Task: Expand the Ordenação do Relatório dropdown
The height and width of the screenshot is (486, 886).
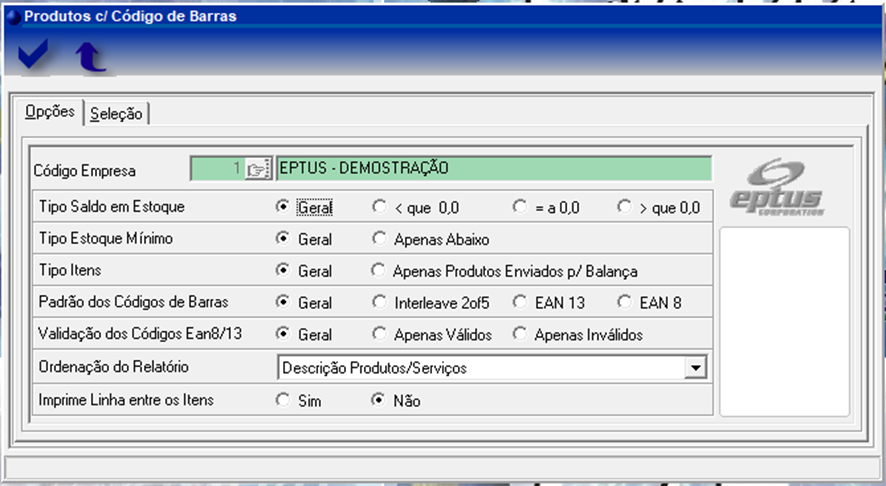Action: pyautogui.click(x=694, y=368)
